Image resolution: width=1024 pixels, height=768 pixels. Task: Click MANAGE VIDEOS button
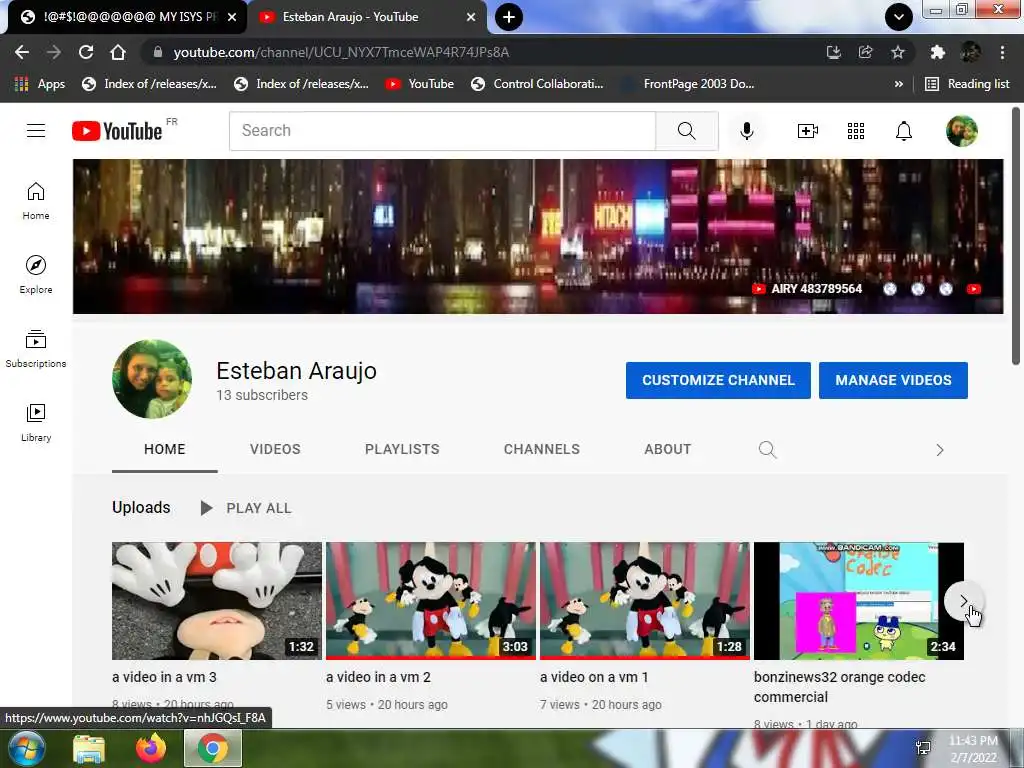point(893,380)
